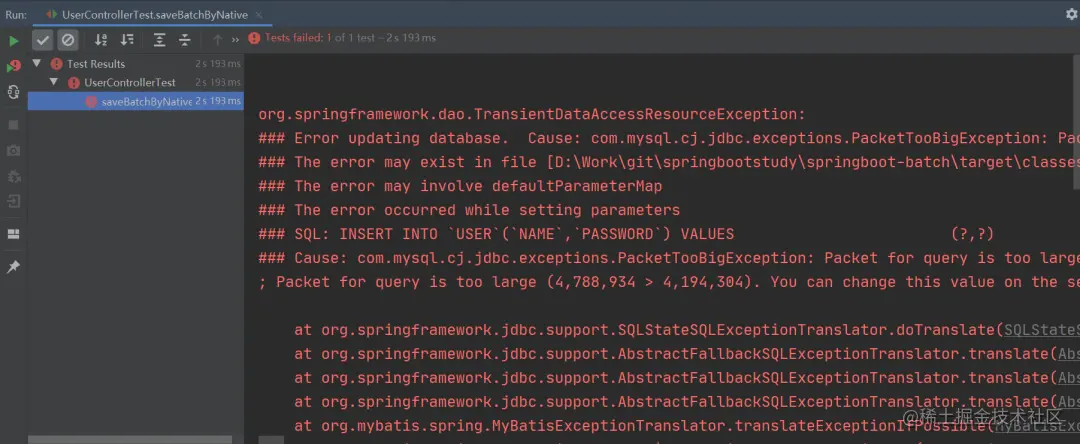
Task: Open the Restore Layout icon
Action: click(x=13, y=234)
